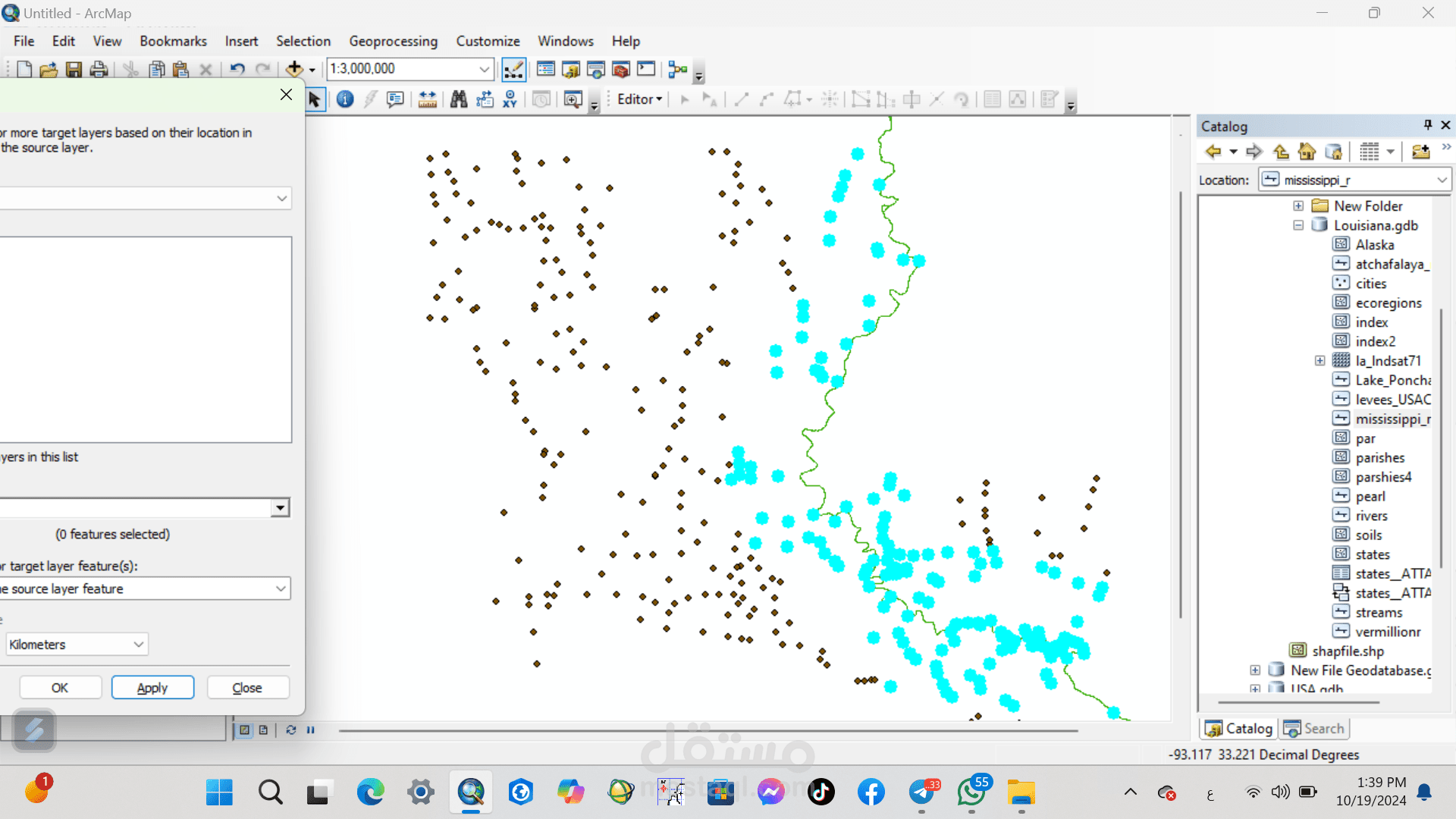The height and width of the screenshot is (819, 1456).
Task: Select the parishes feature class in Catalog
Action: 1379,457
